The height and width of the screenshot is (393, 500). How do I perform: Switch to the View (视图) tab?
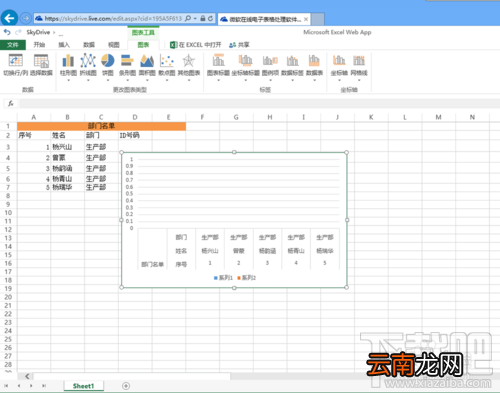coord(113,45)
